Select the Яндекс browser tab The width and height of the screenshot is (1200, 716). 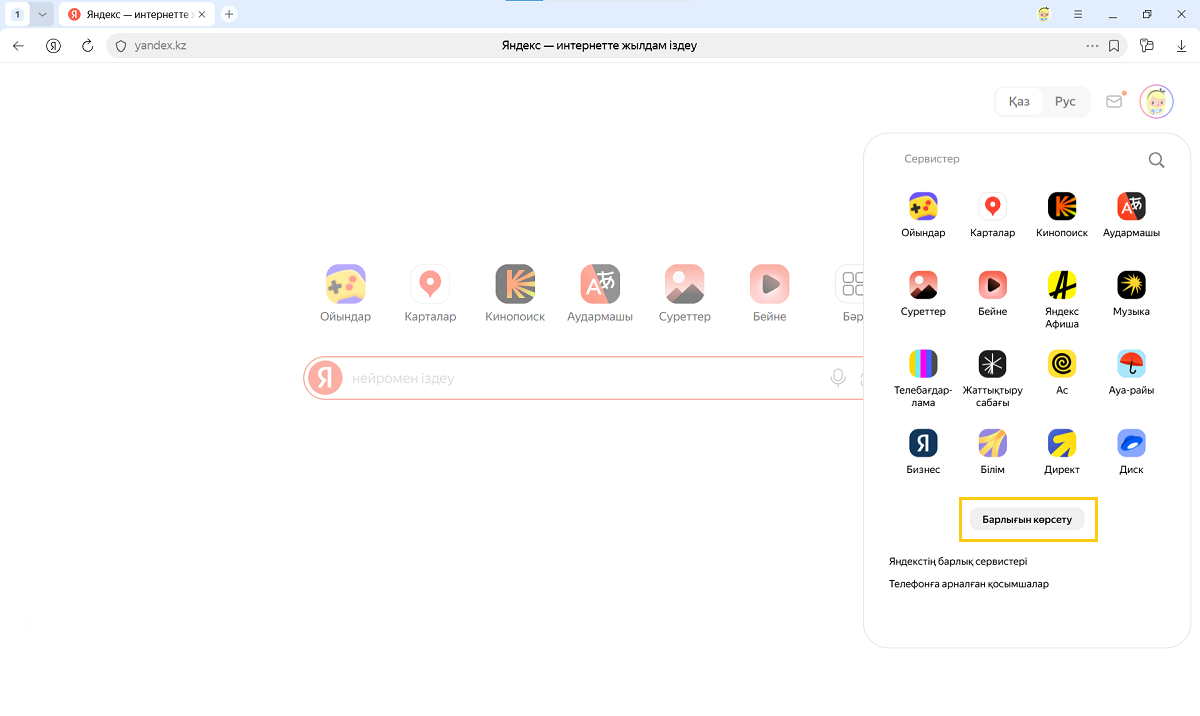point(137,14)
